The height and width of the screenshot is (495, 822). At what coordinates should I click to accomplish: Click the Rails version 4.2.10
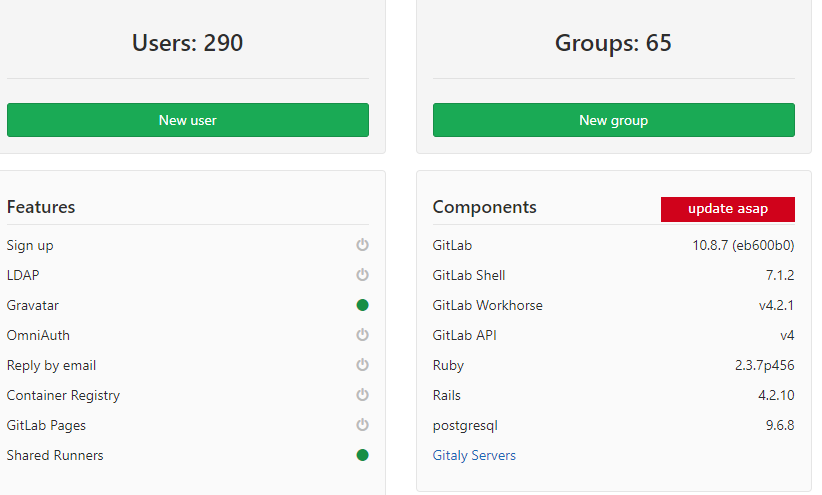776,395
